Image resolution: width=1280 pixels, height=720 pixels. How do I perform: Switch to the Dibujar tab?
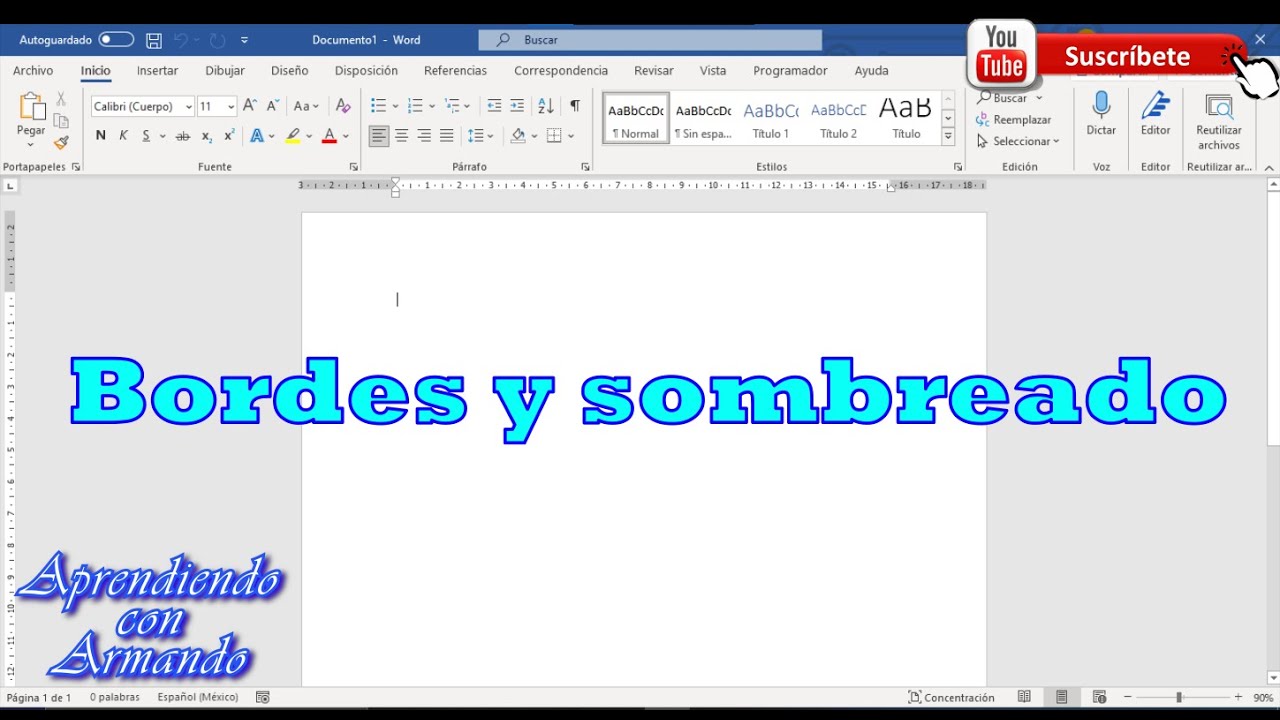pyautogui.click(x=225, y=71)
